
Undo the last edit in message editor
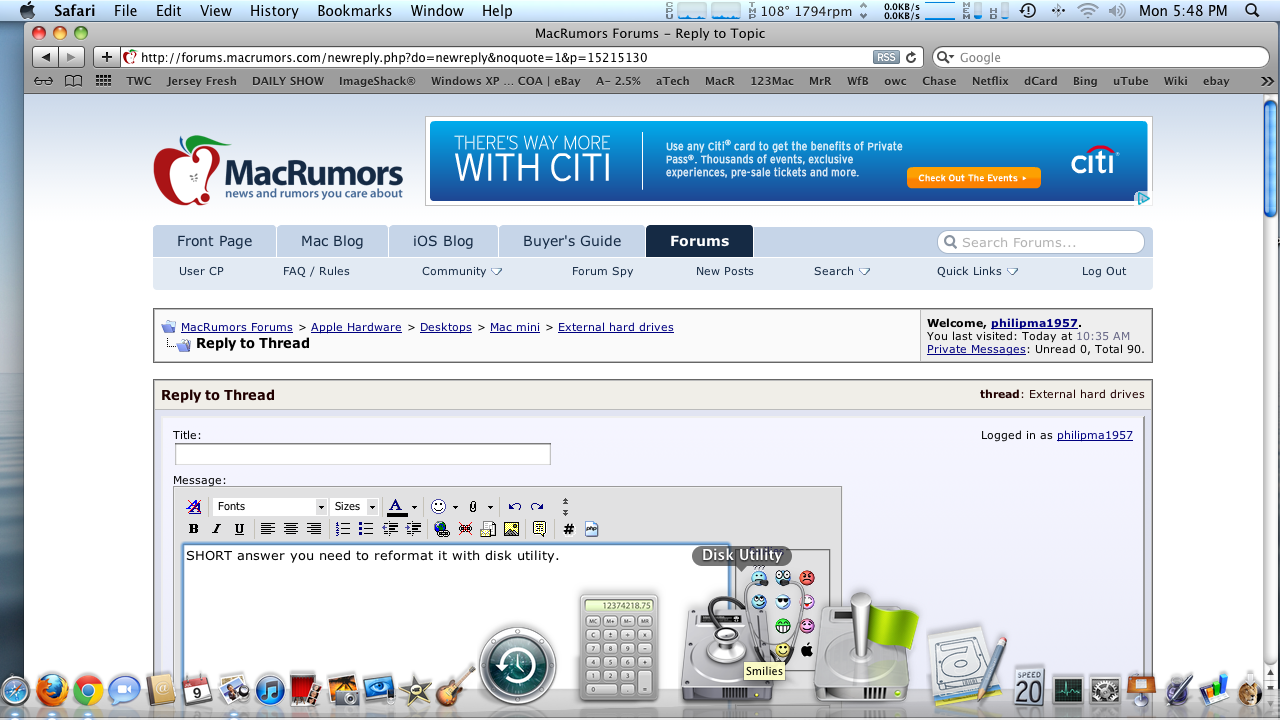[x=514, y=507]
